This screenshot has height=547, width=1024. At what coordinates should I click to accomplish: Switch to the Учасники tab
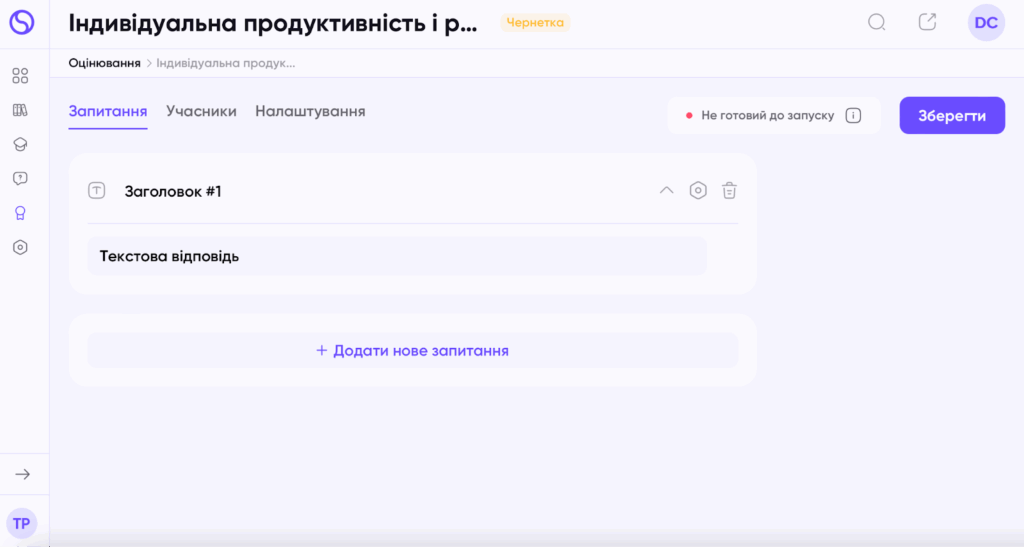(201, 111)
